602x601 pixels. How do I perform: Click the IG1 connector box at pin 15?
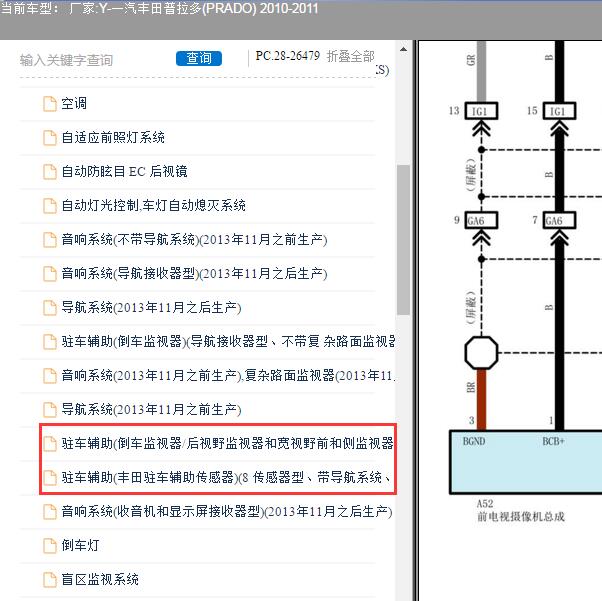559,111
